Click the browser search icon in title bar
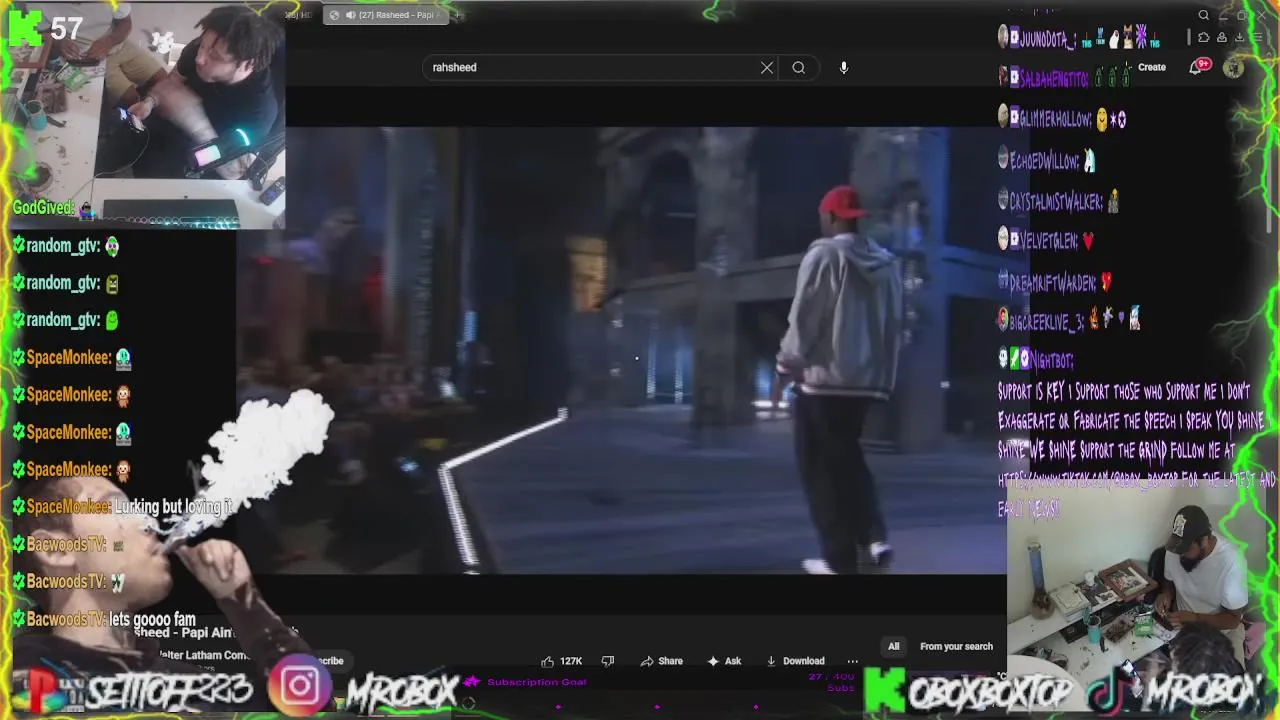This screenshot has height=720, width=1280. [1204, 15]
